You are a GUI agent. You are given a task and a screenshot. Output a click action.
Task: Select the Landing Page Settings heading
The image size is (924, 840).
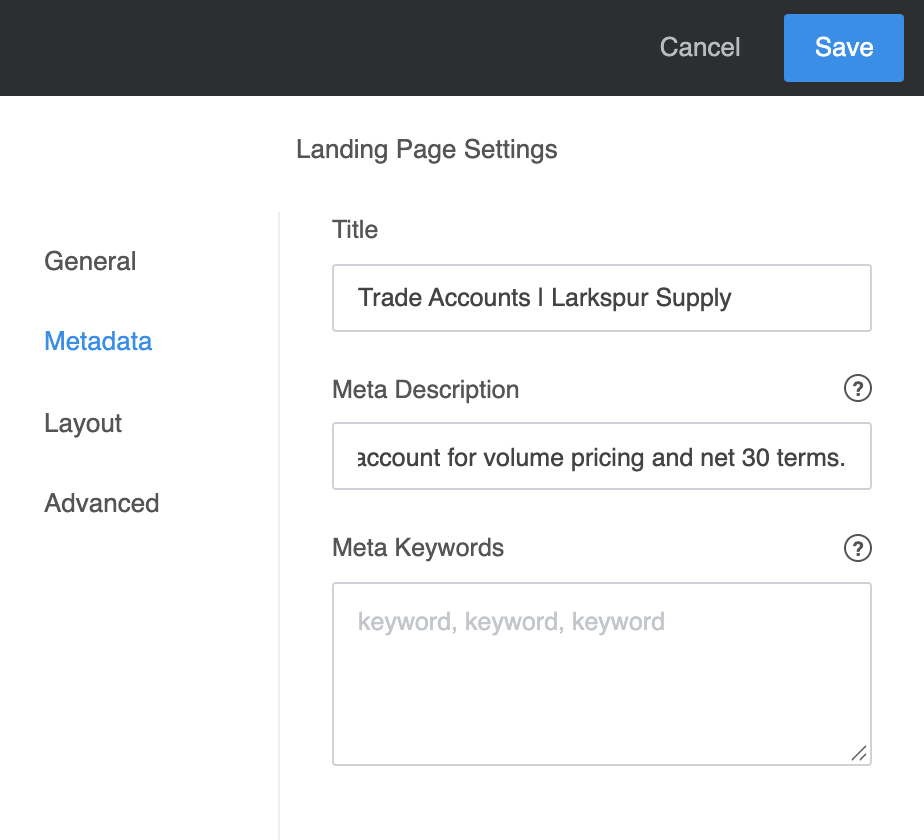coord(427,150)
